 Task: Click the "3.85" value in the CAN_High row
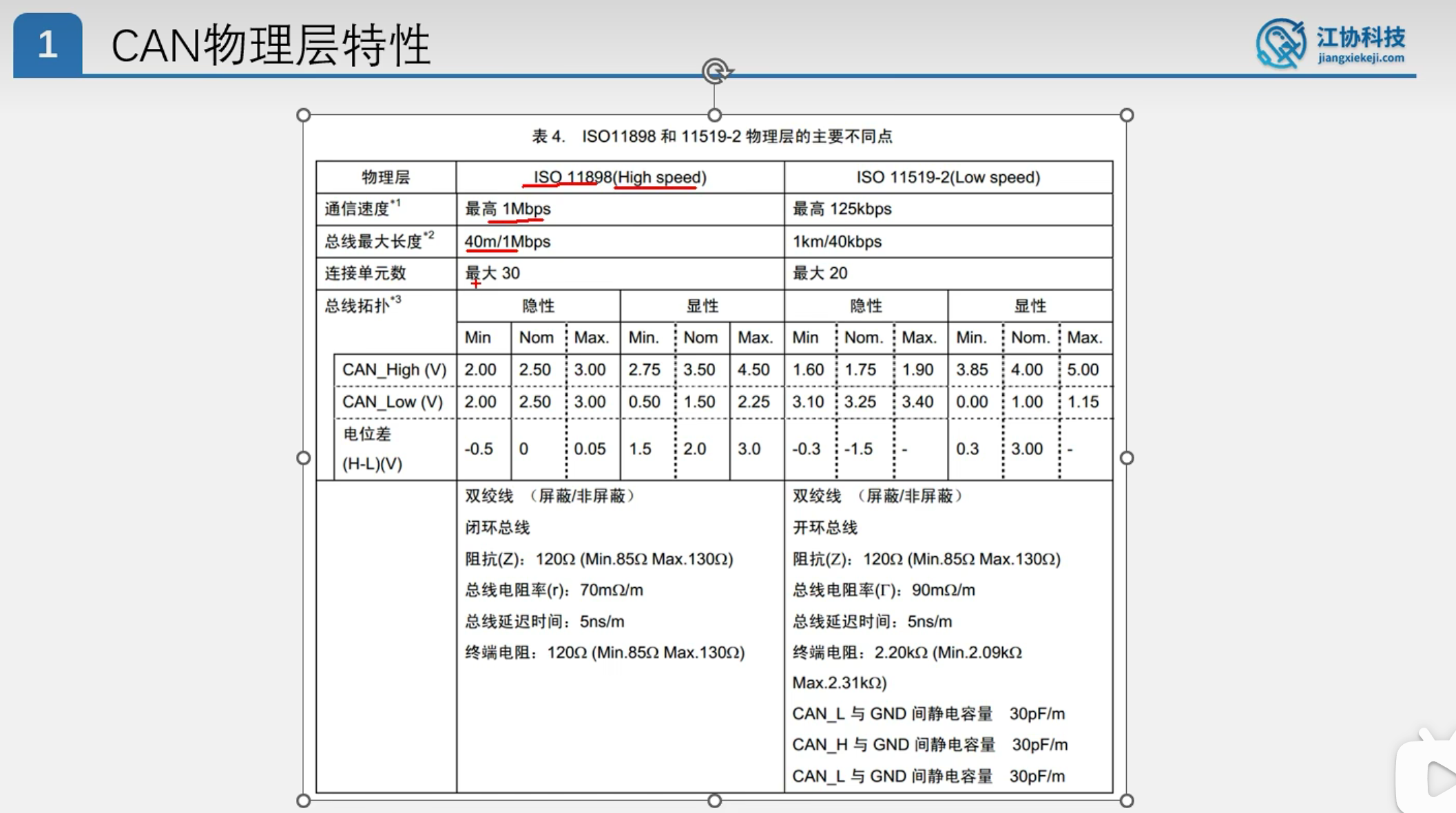click(972, 370)
